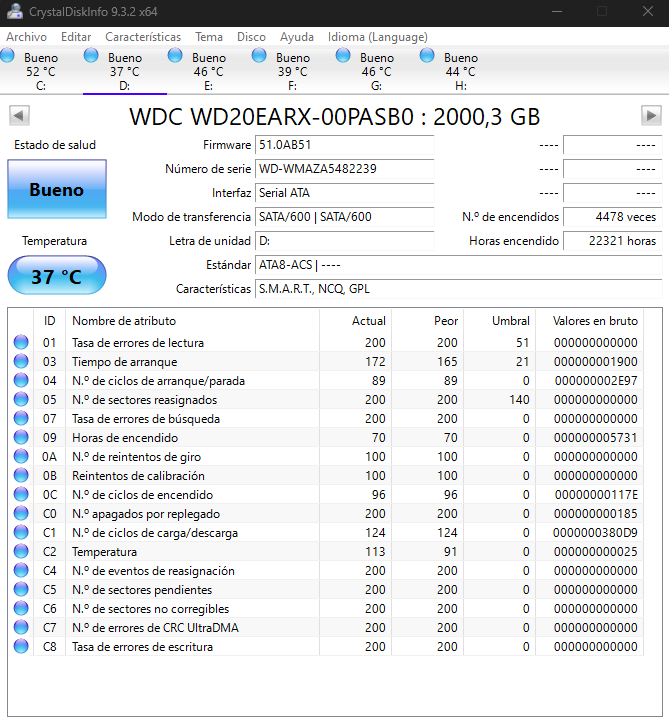
Task: Click status orb for reintentos de giro
Action: point(21,456)
